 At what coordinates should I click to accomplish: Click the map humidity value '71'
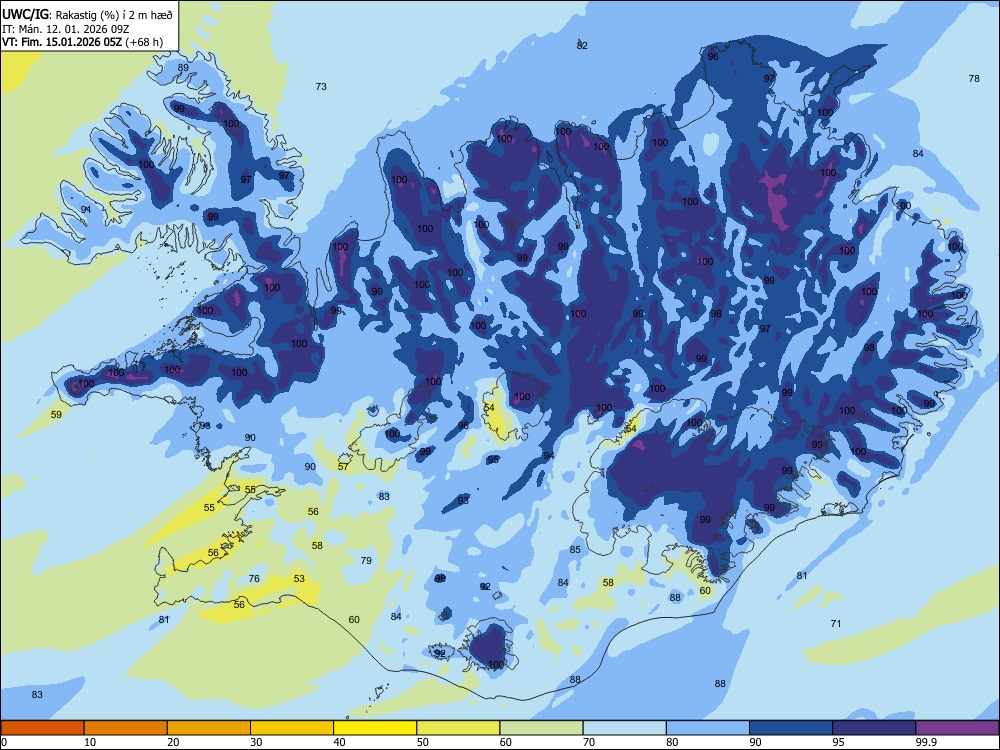click(836, 623)
